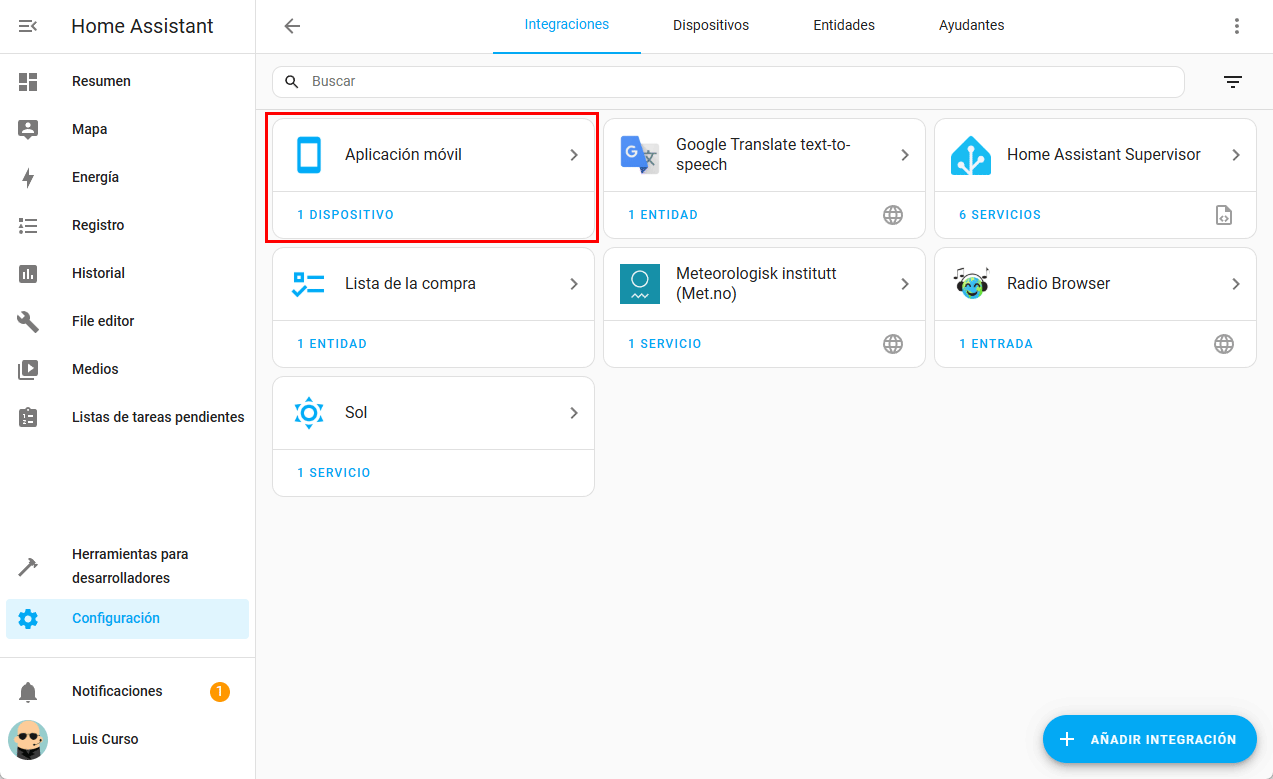Image resolution: width=1273 pixels, height=779 pixels.
Task: Open the filter options icon
Action: coord(1233,82)
